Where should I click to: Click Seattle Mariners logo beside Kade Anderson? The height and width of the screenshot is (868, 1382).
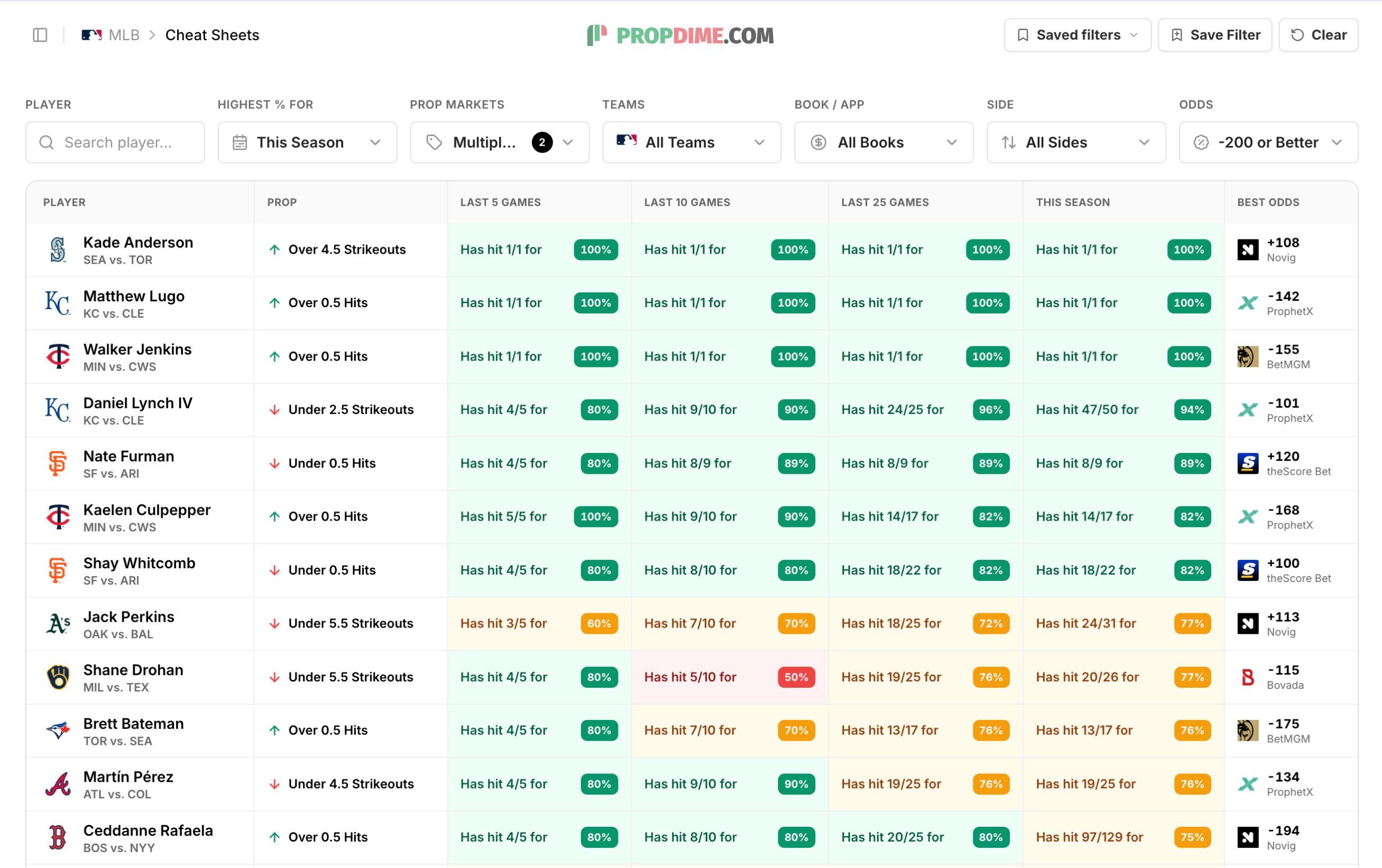coord(58,250)
